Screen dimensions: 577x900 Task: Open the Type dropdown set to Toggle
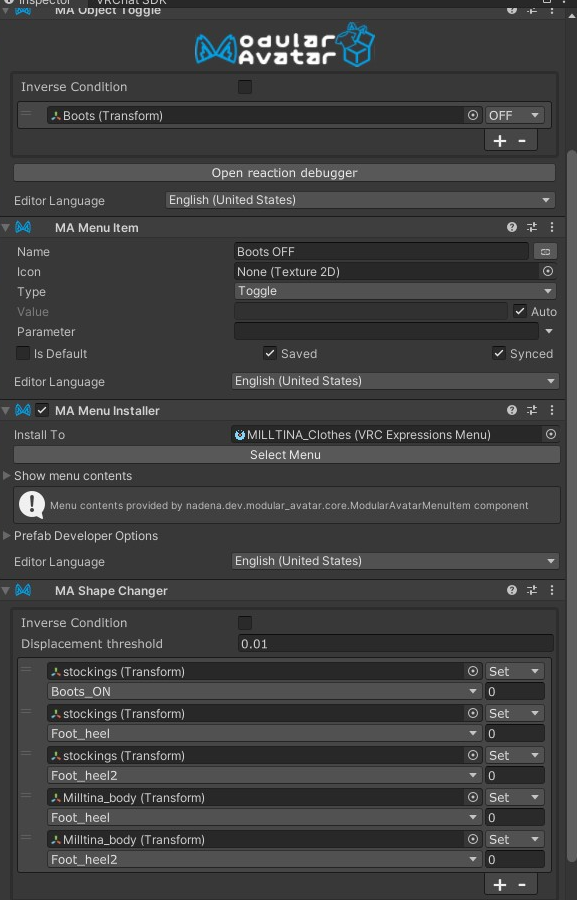(395, 291)
